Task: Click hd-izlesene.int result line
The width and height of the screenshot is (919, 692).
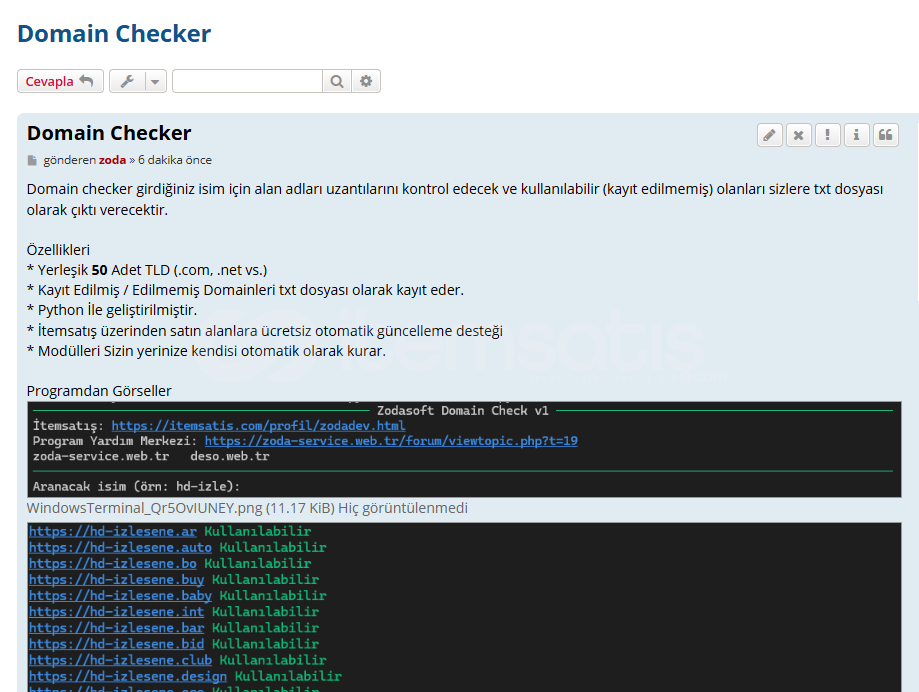Action: coord(174,612)
